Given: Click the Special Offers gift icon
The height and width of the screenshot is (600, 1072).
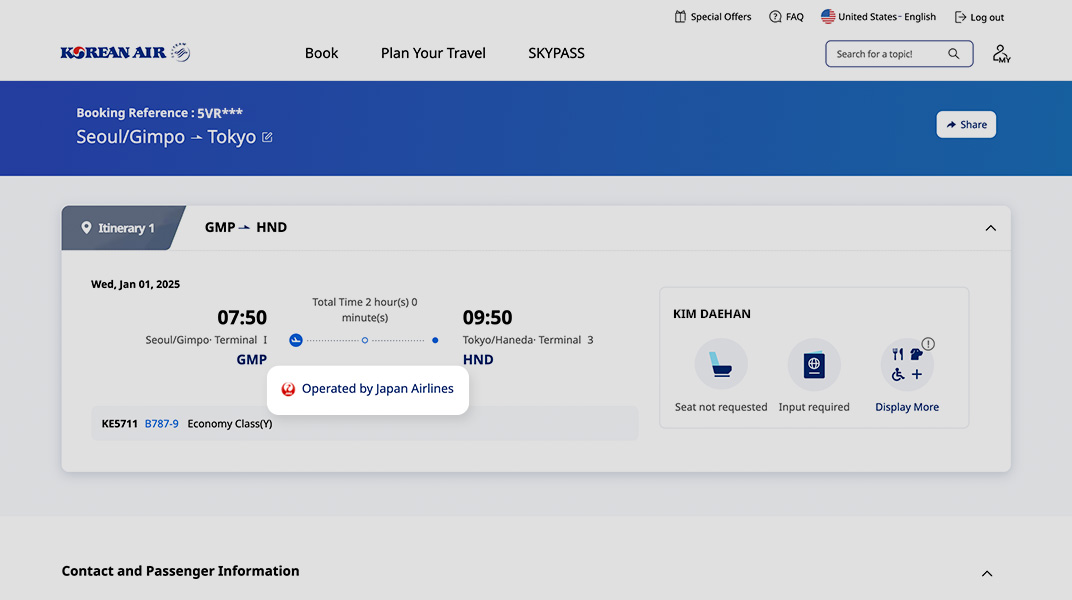Looking at the screenshot, I should [x=680, y=17].
